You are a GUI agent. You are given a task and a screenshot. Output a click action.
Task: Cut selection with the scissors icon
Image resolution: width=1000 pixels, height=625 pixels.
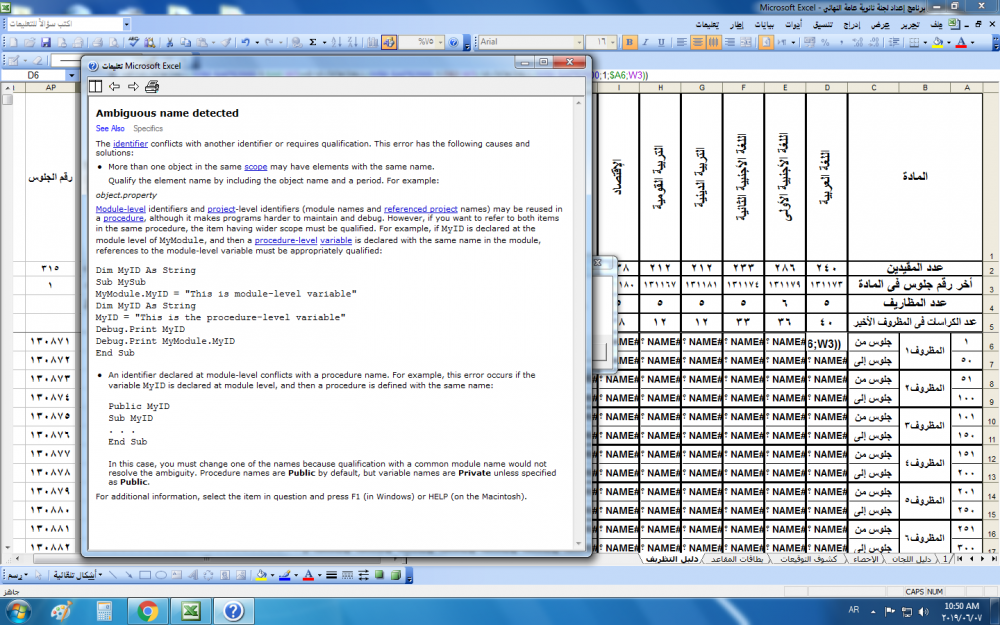tap(170, 42)
